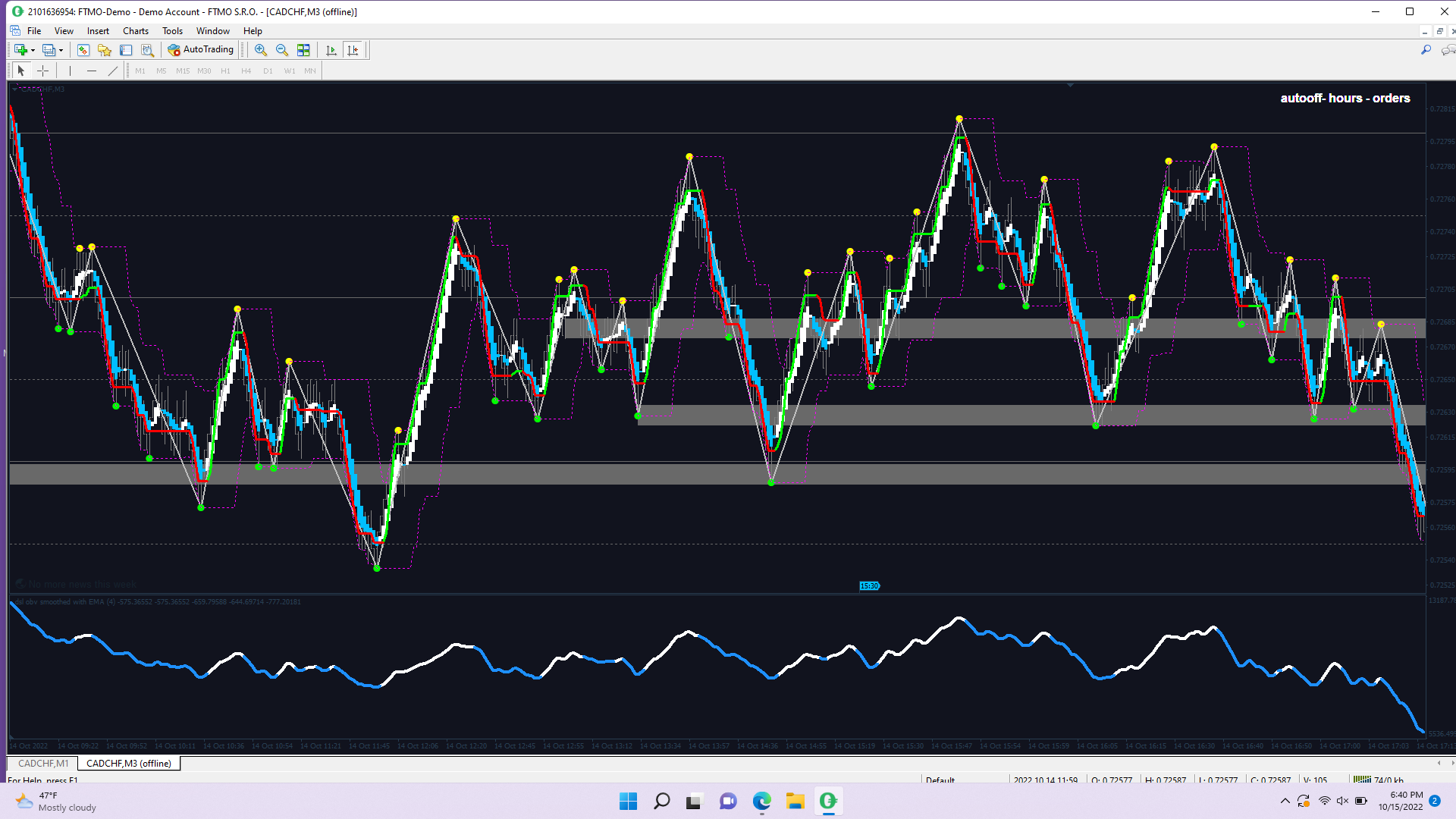Click the 15:30 time marker on chart
The width and height of the screenshot is (1456, 819).
coord(869,586)
